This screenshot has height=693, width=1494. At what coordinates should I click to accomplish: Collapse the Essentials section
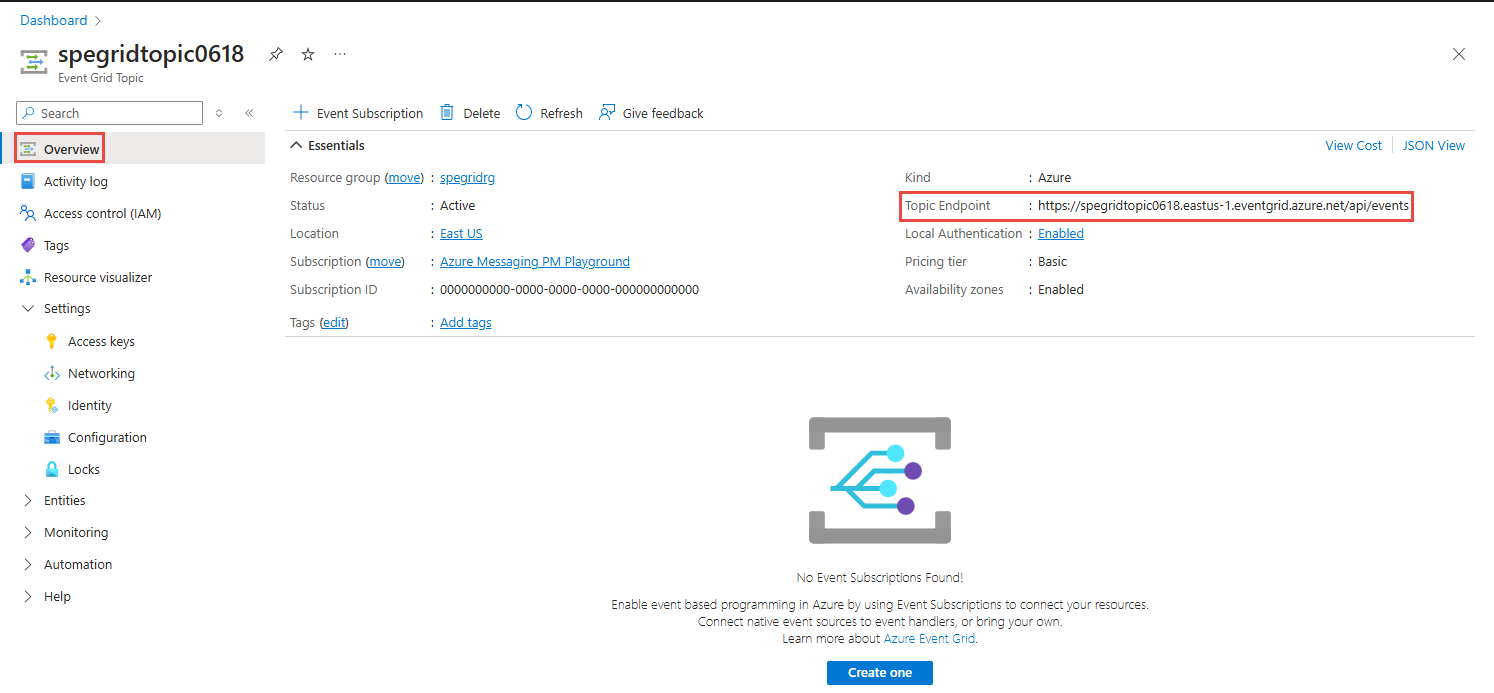point(296,145)
